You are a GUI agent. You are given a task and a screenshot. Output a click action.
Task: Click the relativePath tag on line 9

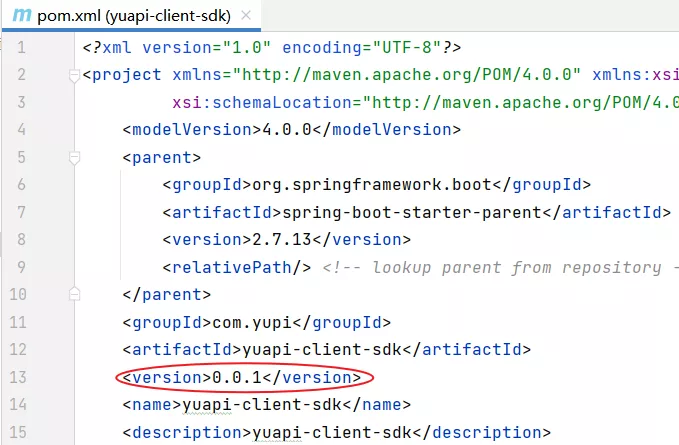tap(237, 268)
